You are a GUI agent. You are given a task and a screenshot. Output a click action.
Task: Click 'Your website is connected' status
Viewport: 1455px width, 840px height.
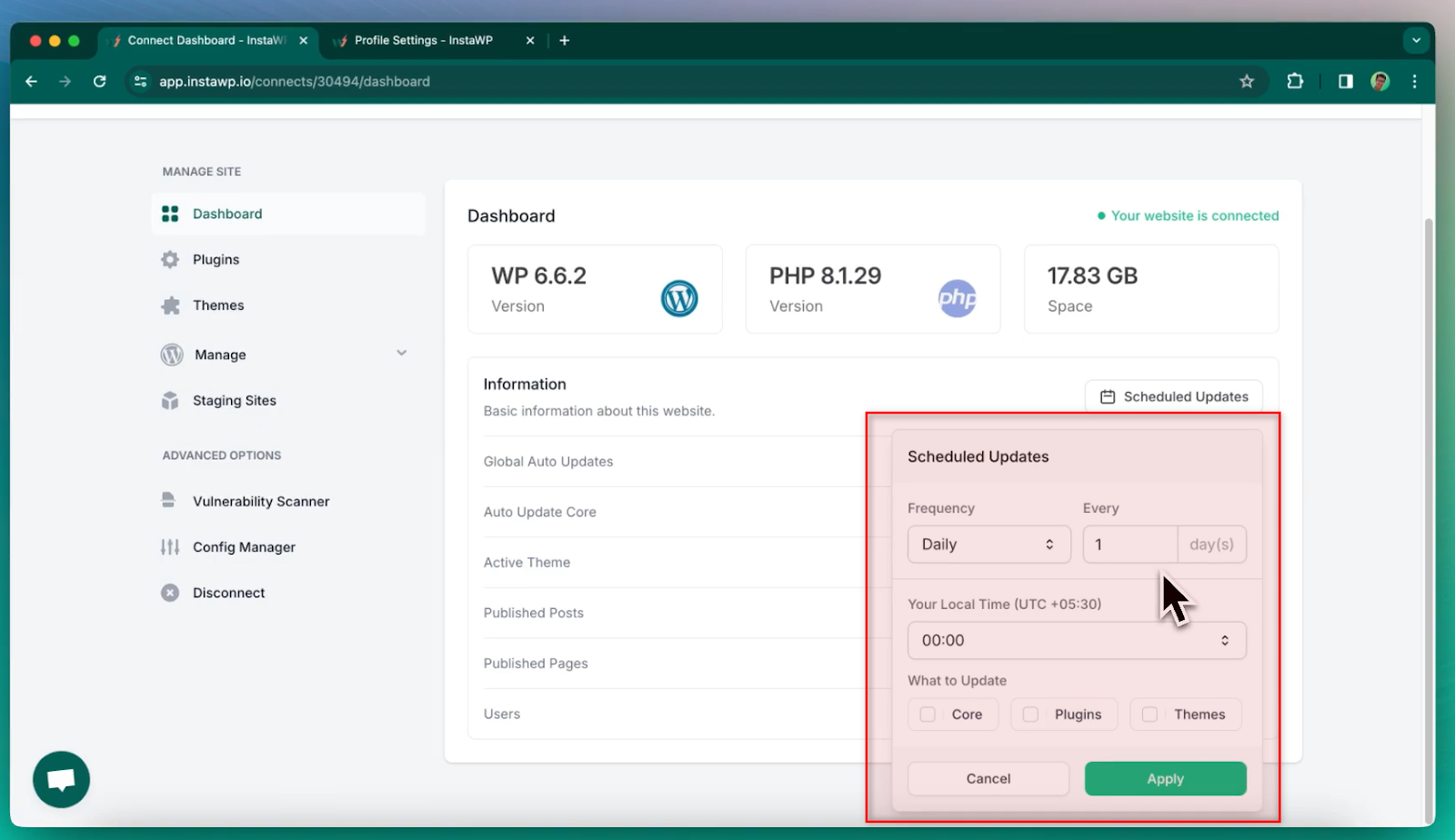1188,216
